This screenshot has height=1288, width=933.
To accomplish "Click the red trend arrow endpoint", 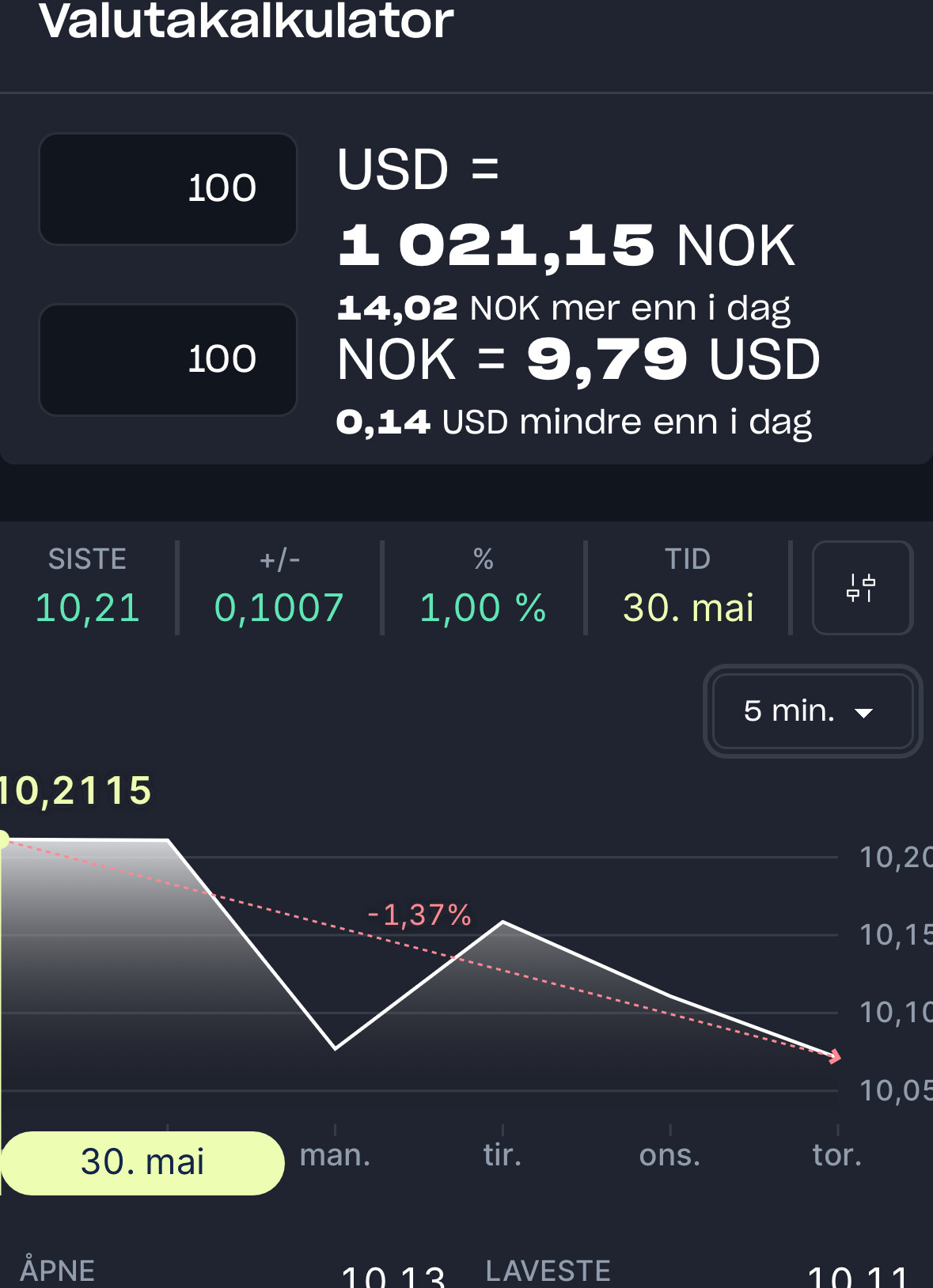I will click(x=834, y=1056).
